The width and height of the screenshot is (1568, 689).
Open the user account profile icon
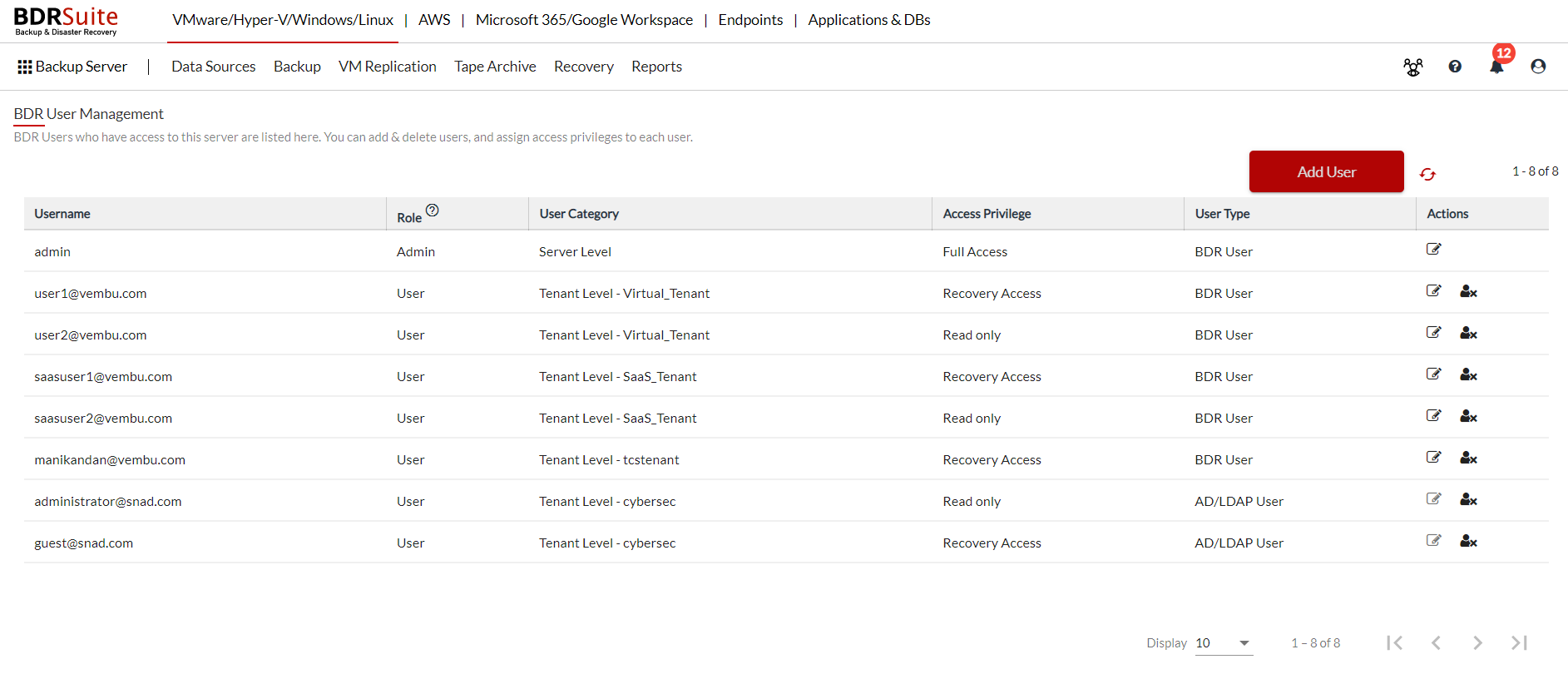click(1538, 67)
